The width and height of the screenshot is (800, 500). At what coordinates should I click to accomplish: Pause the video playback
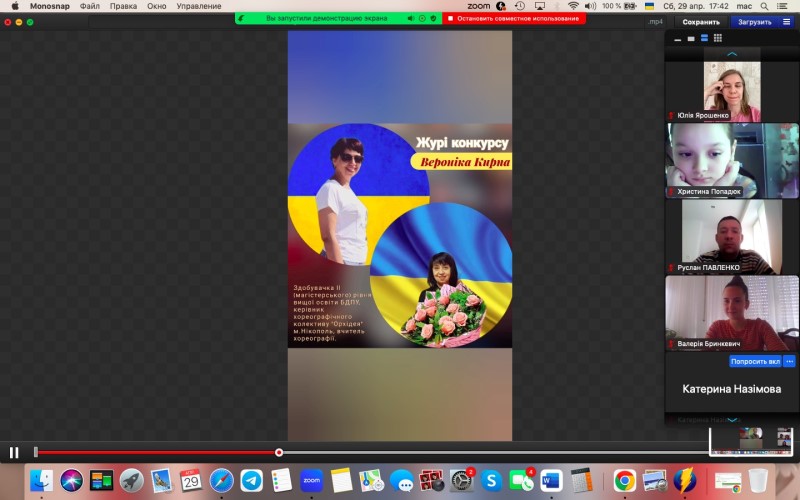14,453
